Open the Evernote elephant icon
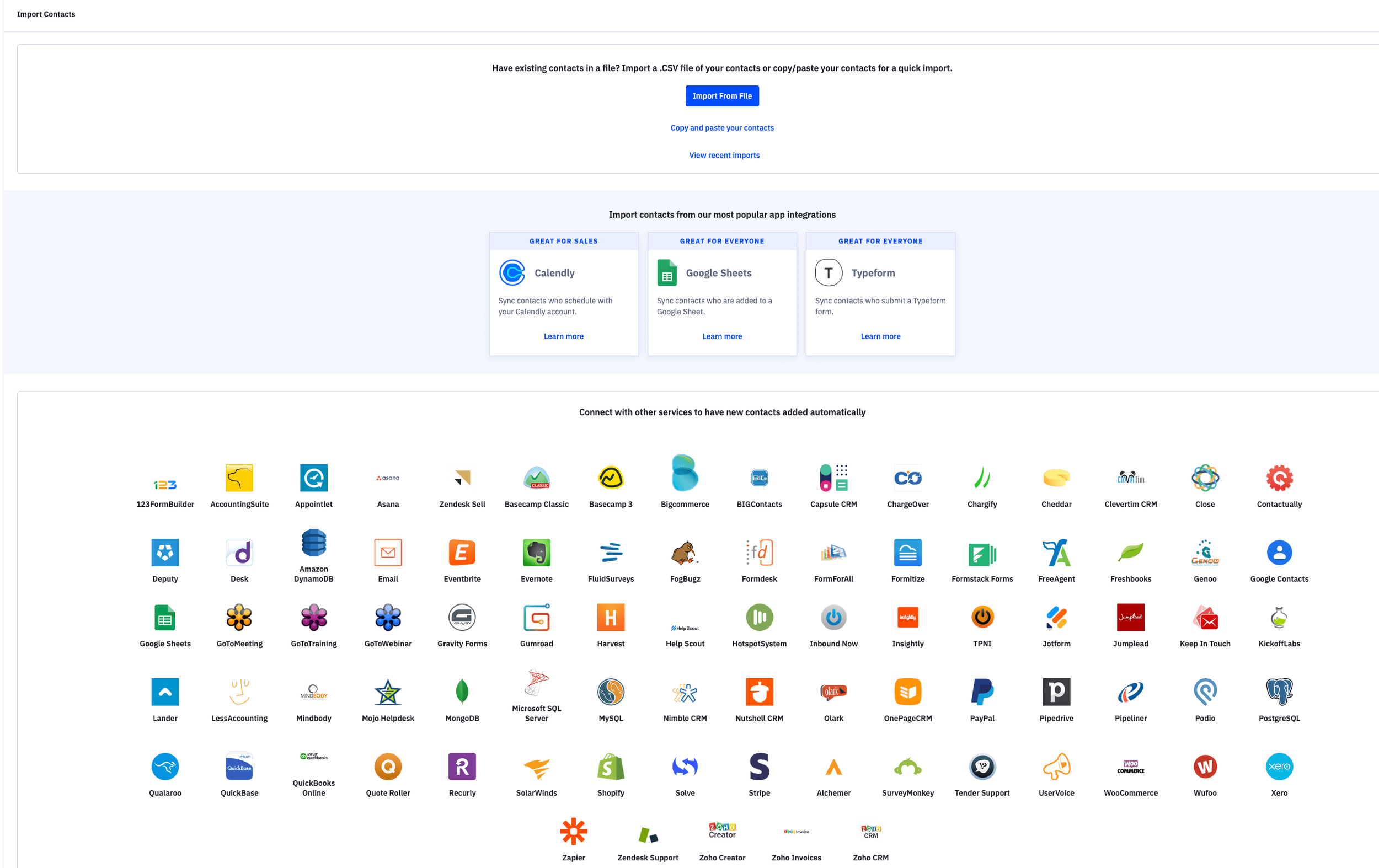Screen dimensions: 1379x868 (537, 552)
